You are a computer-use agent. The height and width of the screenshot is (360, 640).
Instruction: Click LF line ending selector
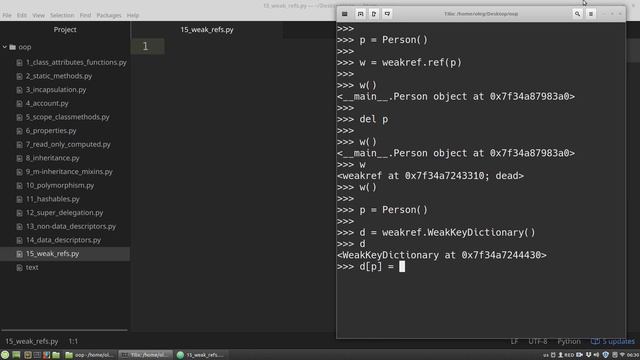(514, 341)
